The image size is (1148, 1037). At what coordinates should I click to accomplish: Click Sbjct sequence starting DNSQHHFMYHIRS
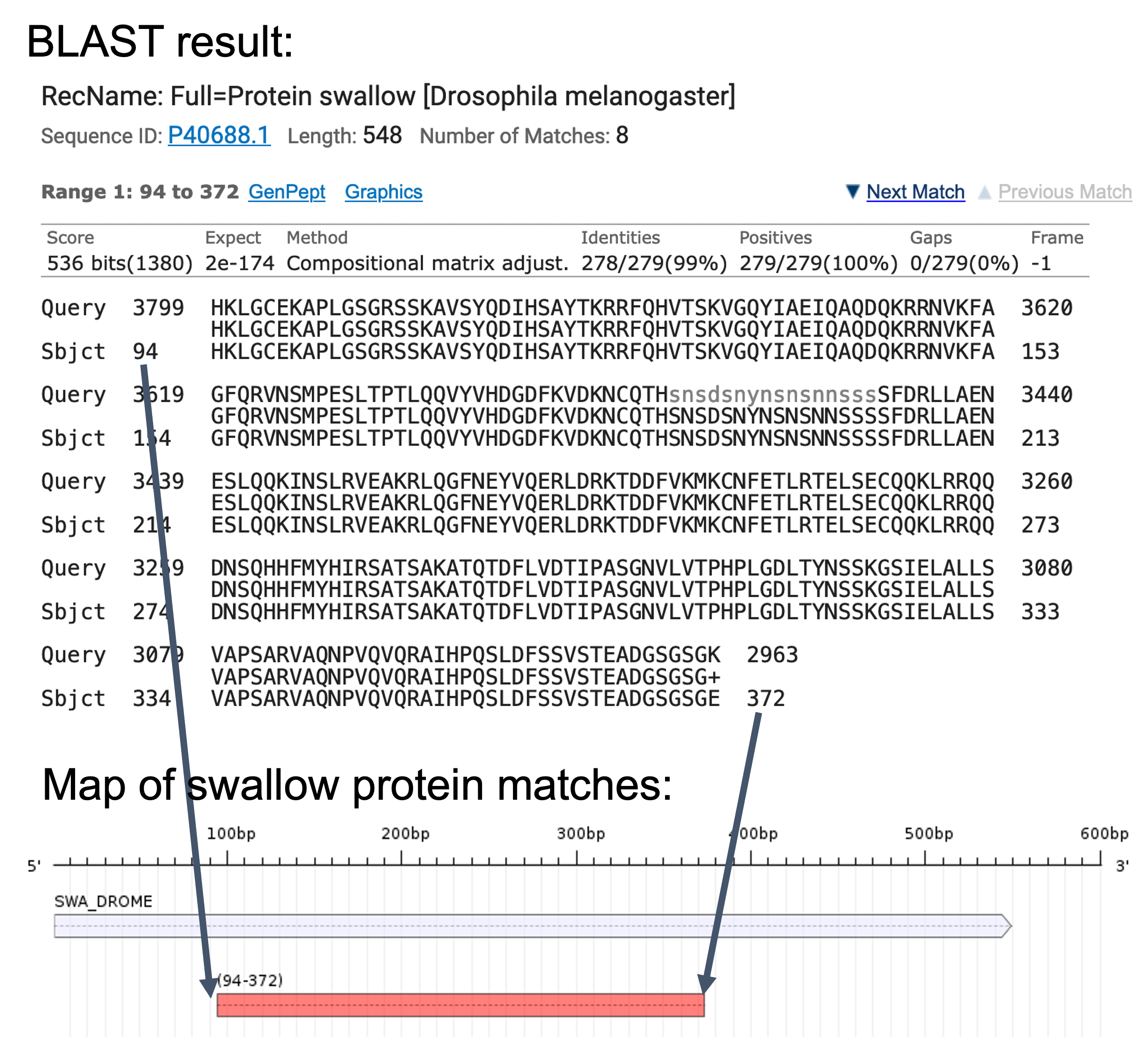coord(602,611)
